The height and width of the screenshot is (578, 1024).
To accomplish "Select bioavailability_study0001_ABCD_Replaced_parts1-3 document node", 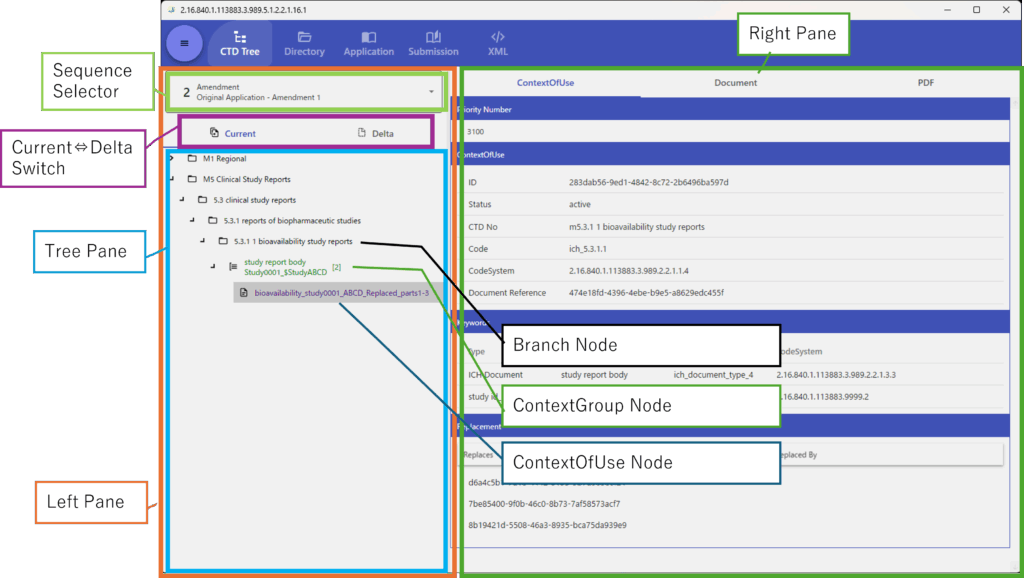I will (x=341, y=293).
